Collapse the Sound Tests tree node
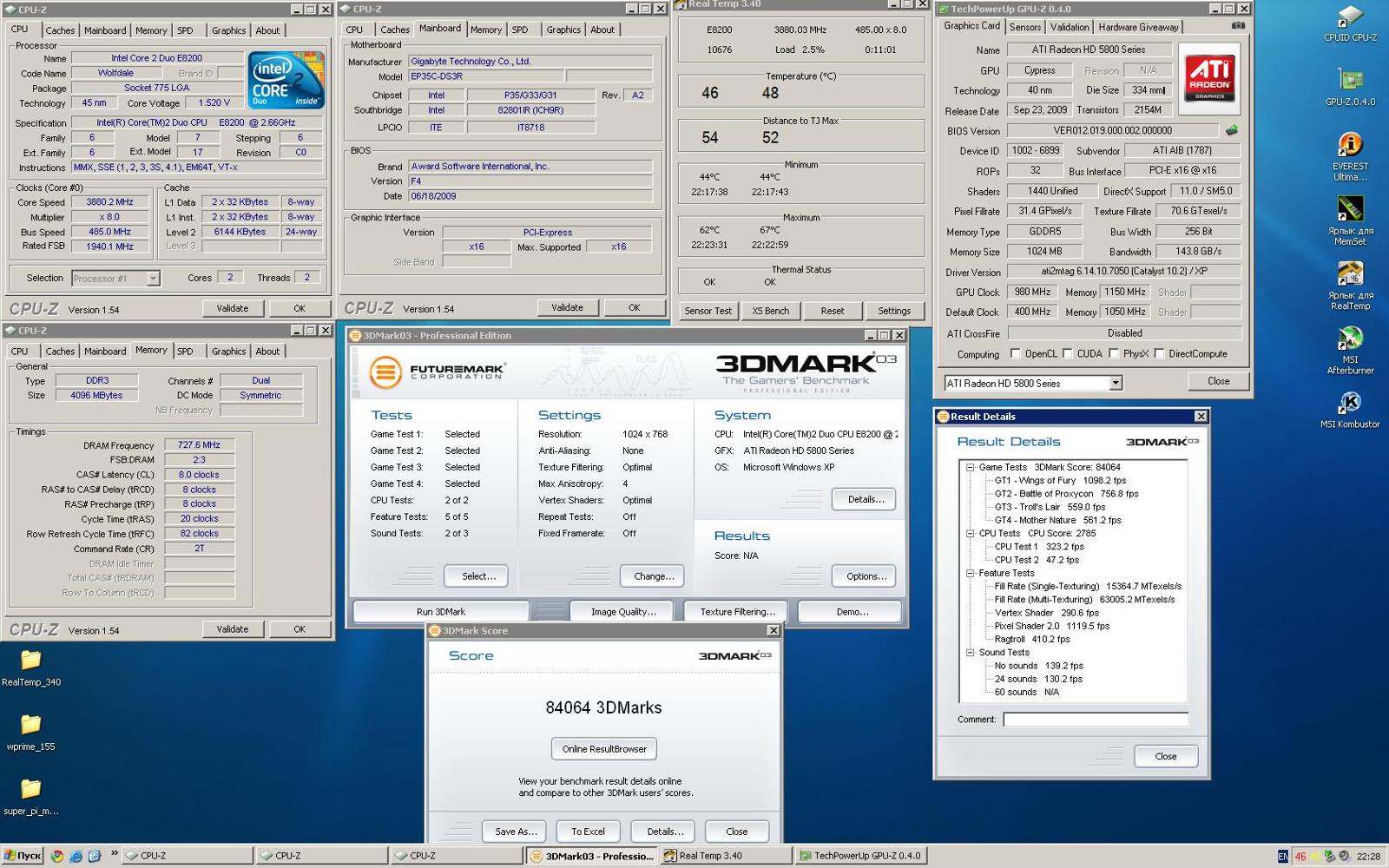Screen dimensions: 1389x868 [x=970, y=653]
